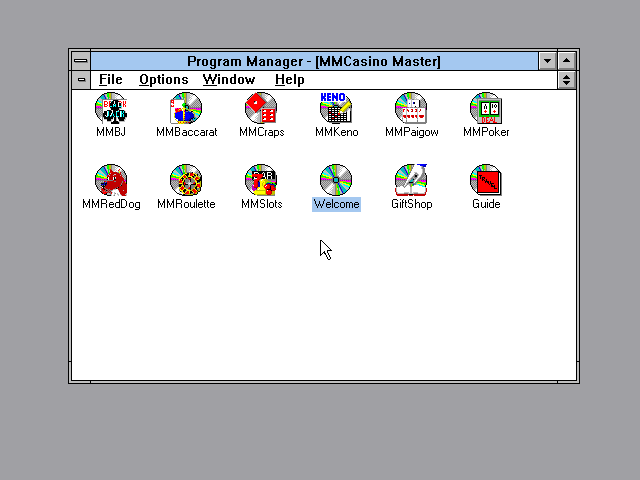Screen dimensions: 640x480
Task: Select the Guide book icon
Action: tap(486, 180)
